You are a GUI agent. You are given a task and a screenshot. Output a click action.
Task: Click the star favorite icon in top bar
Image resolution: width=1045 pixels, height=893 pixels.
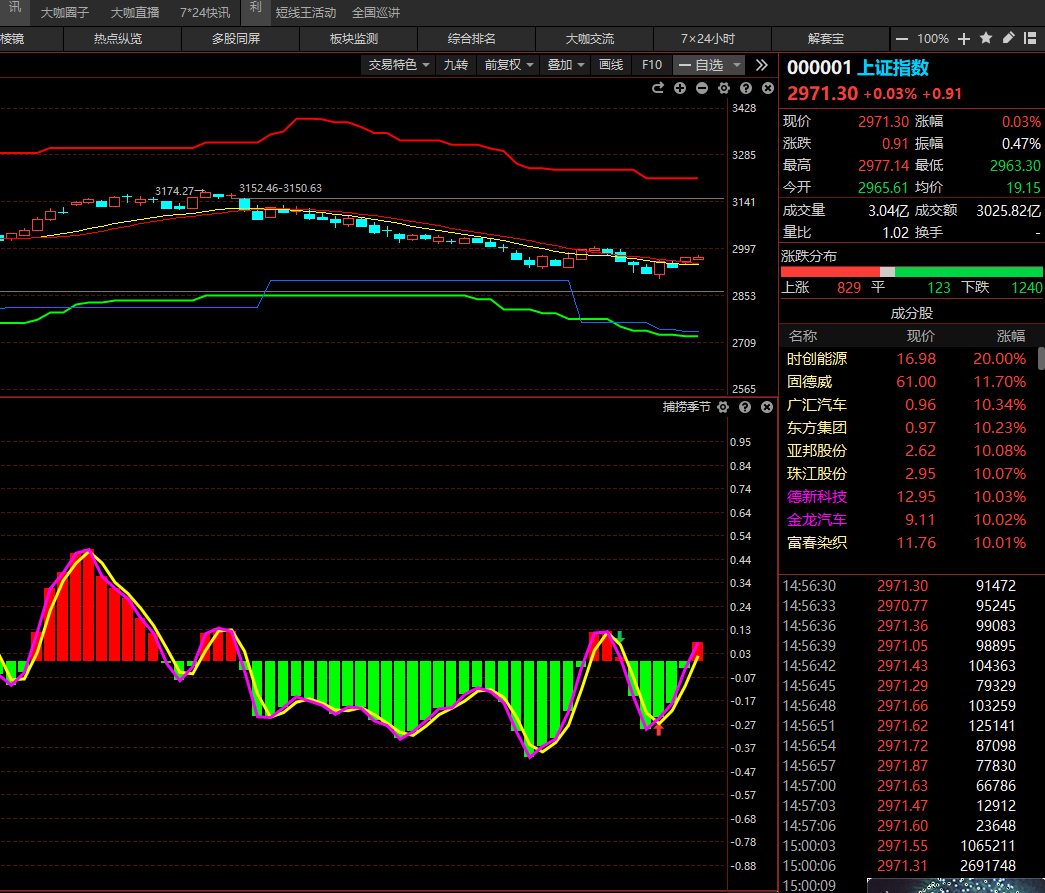(x=986, y=39)
